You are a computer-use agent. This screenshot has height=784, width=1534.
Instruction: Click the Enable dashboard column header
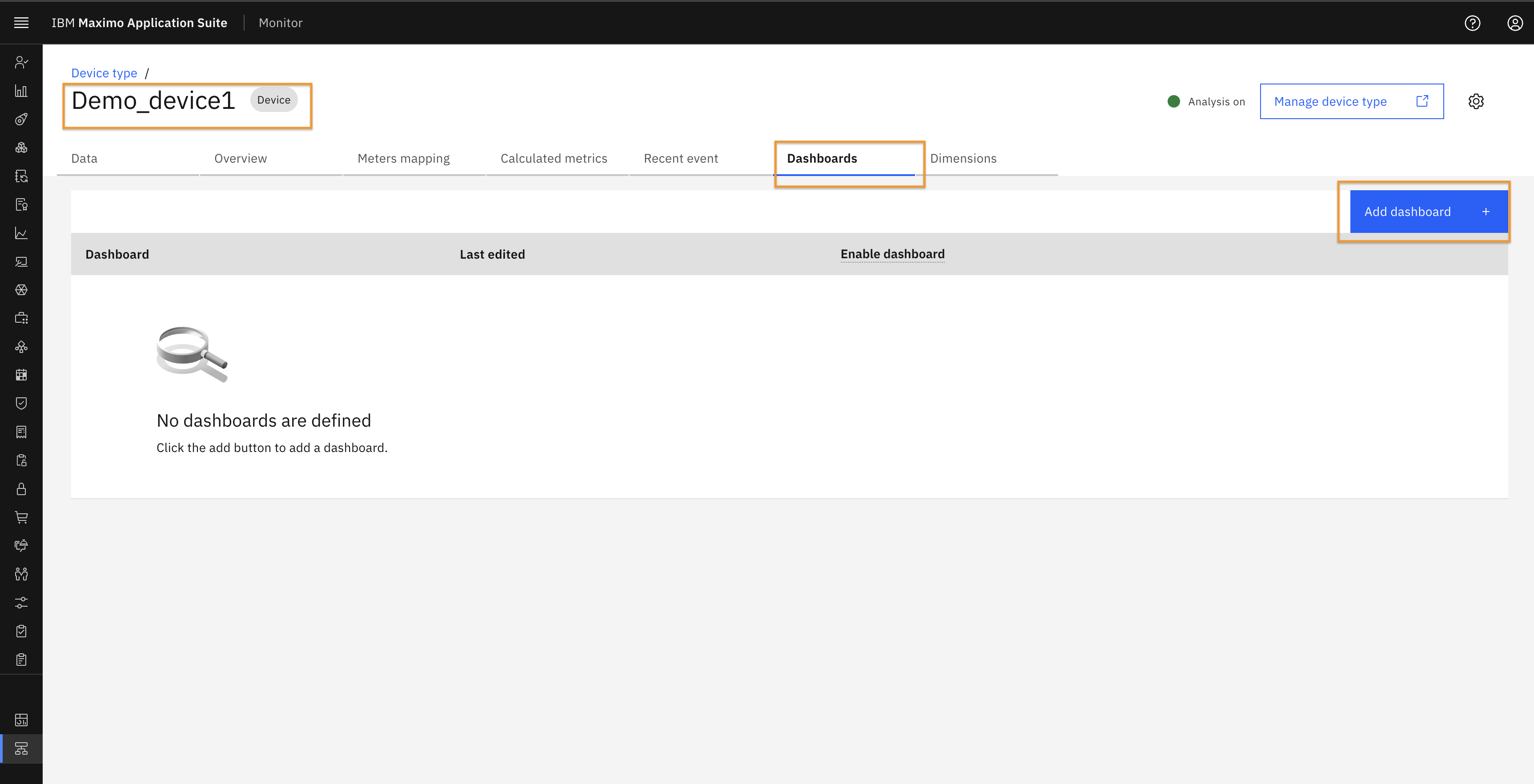tap(892, 254)
